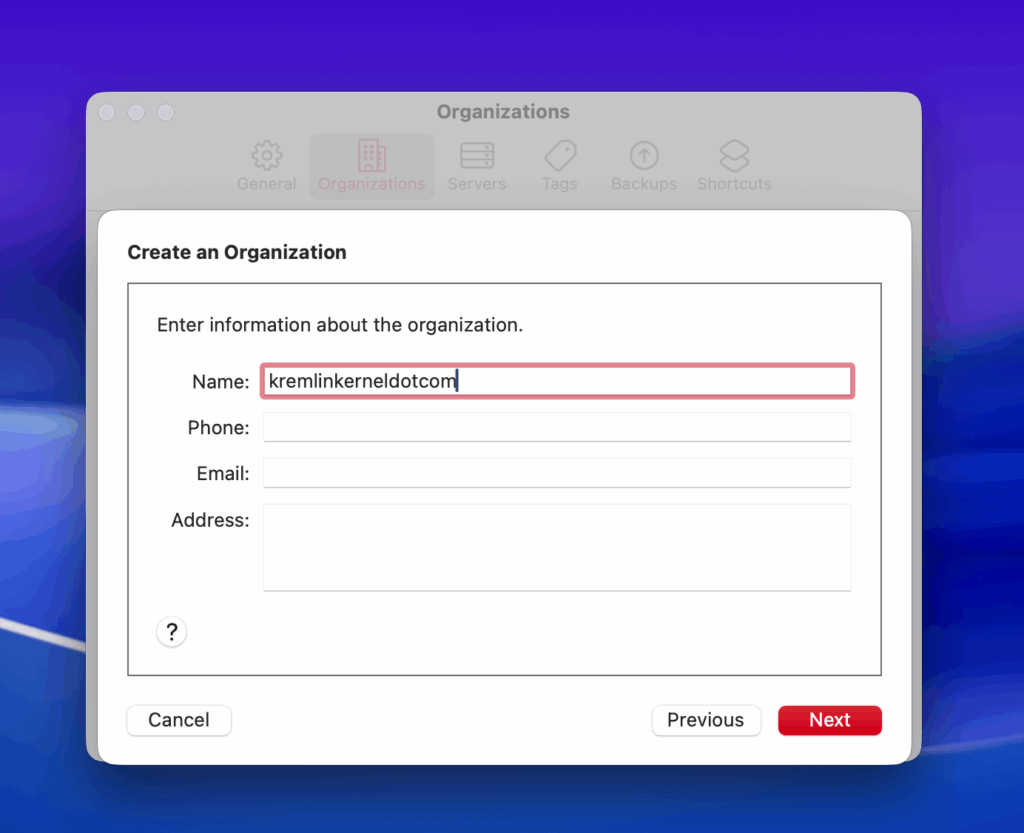The image size is (1024, 833).
Task: Select the Organizations building icon
Action: [x=371, y=156]
